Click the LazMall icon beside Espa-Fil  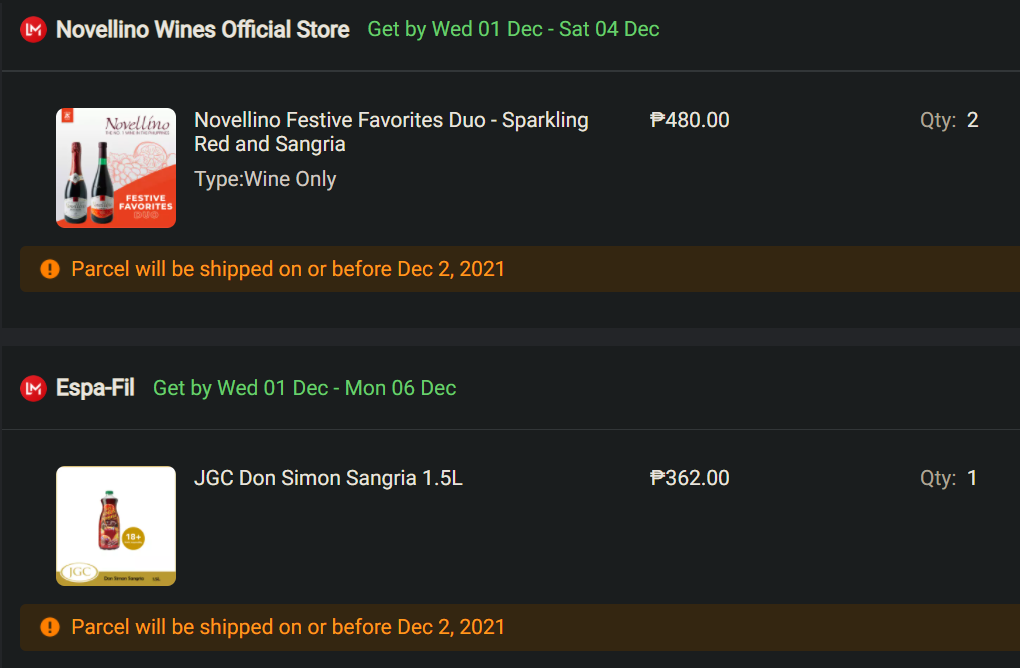click(x=33, y=388)
